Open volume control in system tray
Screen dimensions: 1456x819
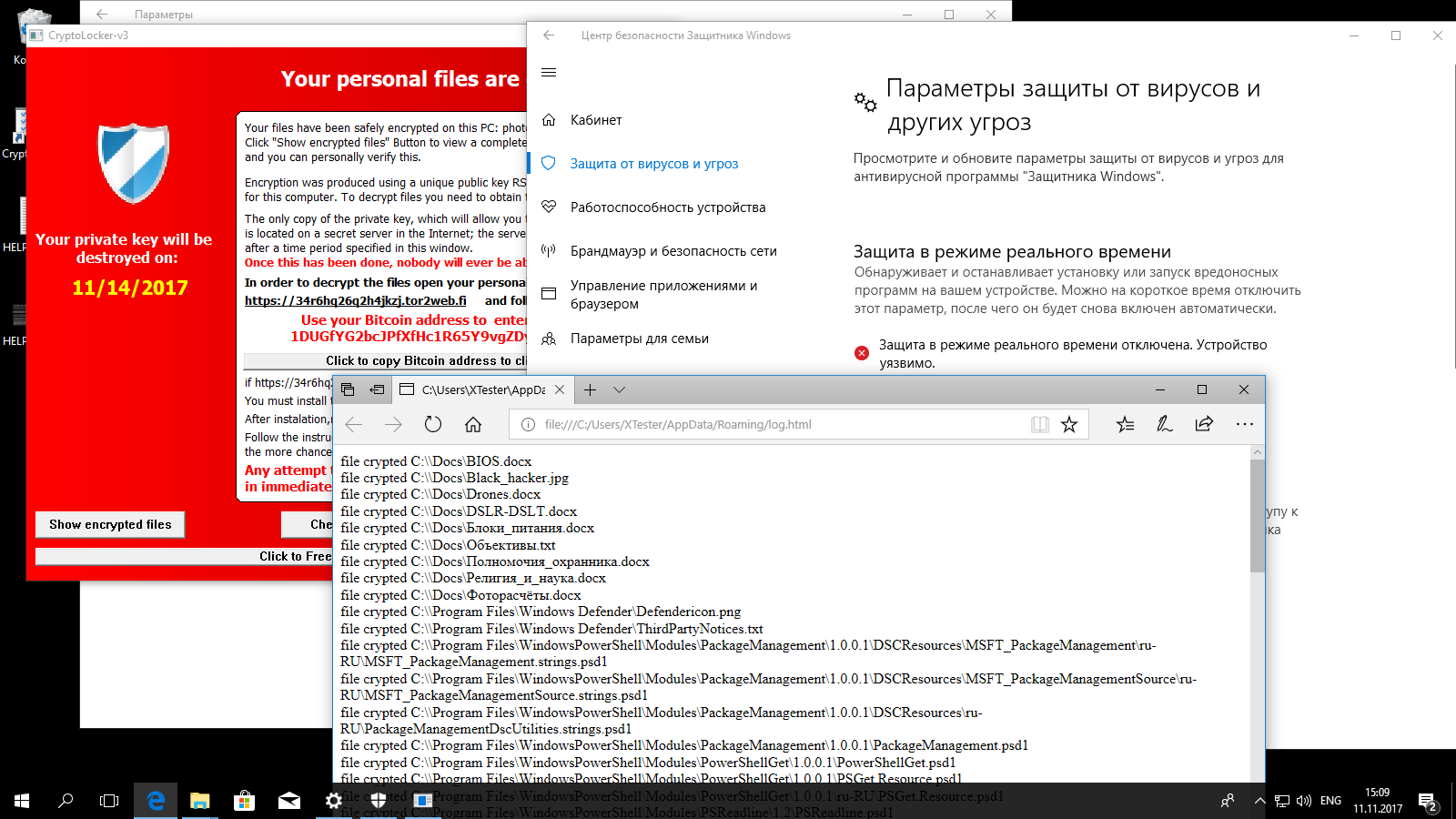[x=1303, y=801]
